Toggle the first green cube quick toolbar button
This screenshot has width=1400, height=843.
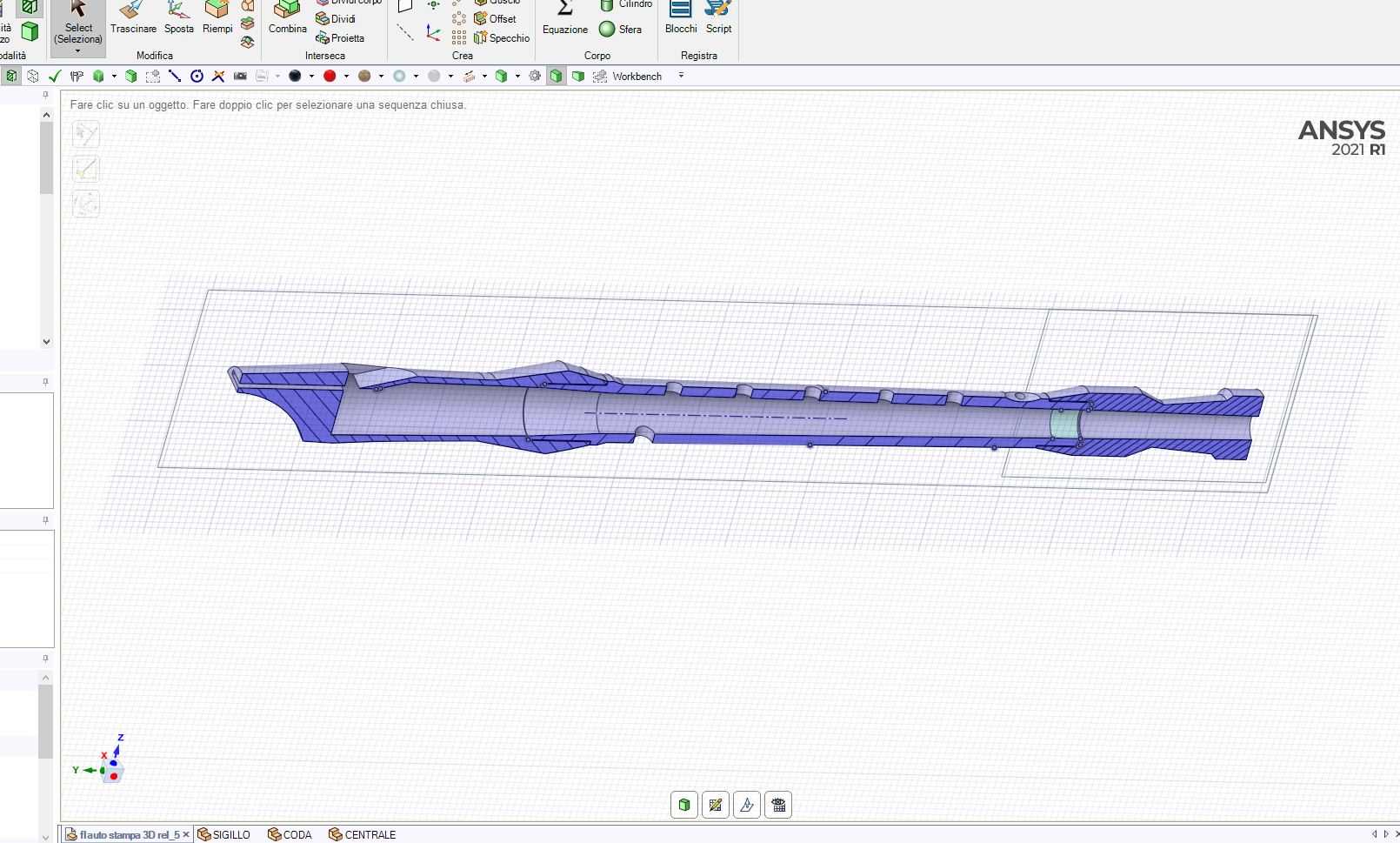pos(11,77)
